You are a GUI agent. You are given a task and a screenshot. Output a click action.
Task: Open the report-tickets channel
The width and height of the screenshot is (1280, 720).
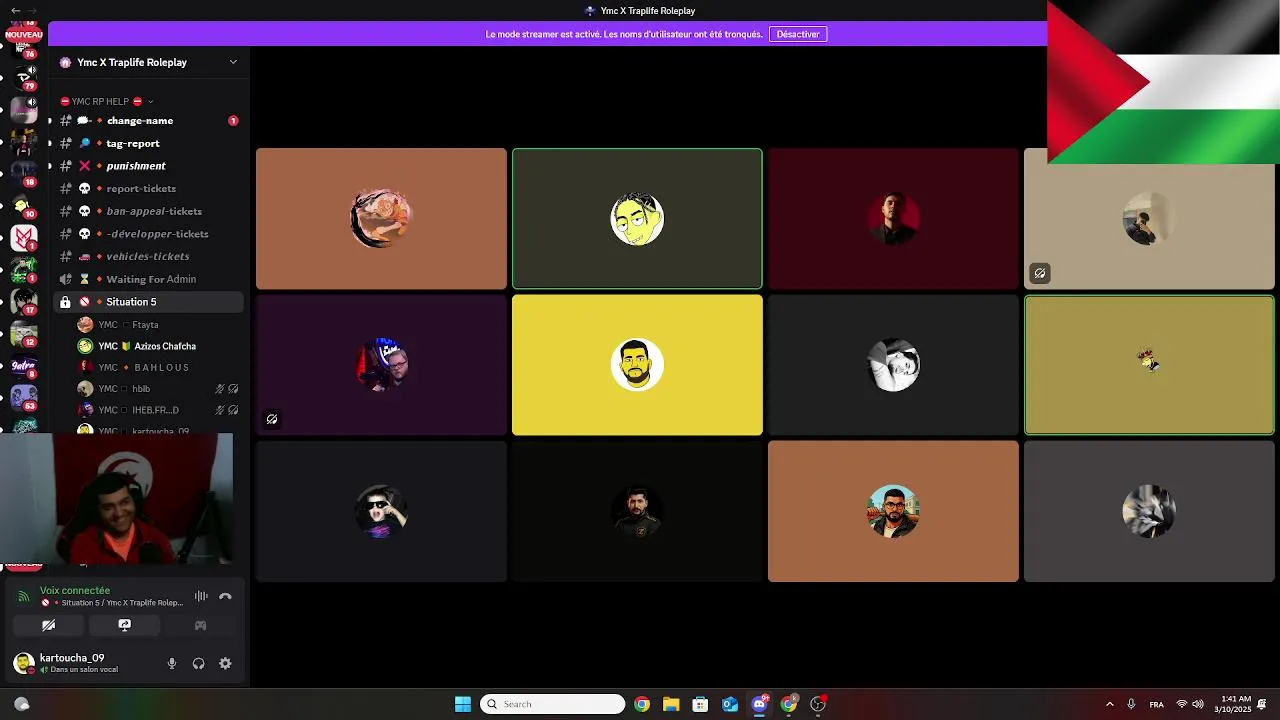(148, 189)
